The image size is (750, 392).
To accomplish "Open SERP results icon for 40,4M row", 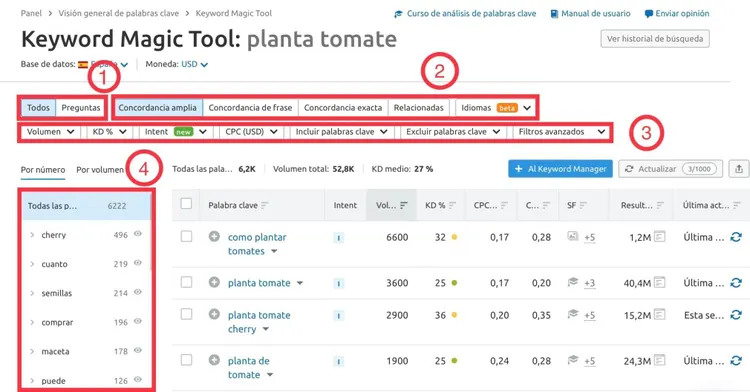I will pyautogui.click(x=660, y=283).
